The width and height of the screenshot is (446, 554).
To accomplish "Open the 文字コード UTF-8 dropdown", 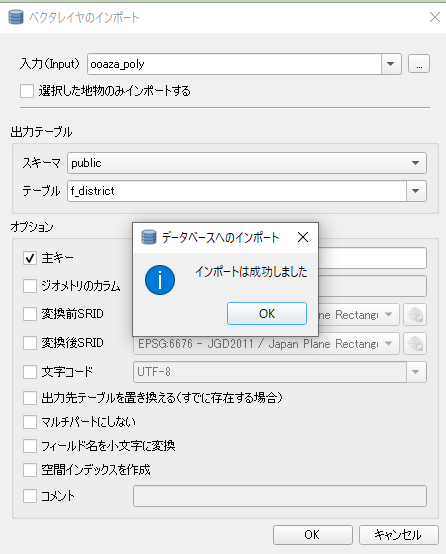I will (416, 372).
